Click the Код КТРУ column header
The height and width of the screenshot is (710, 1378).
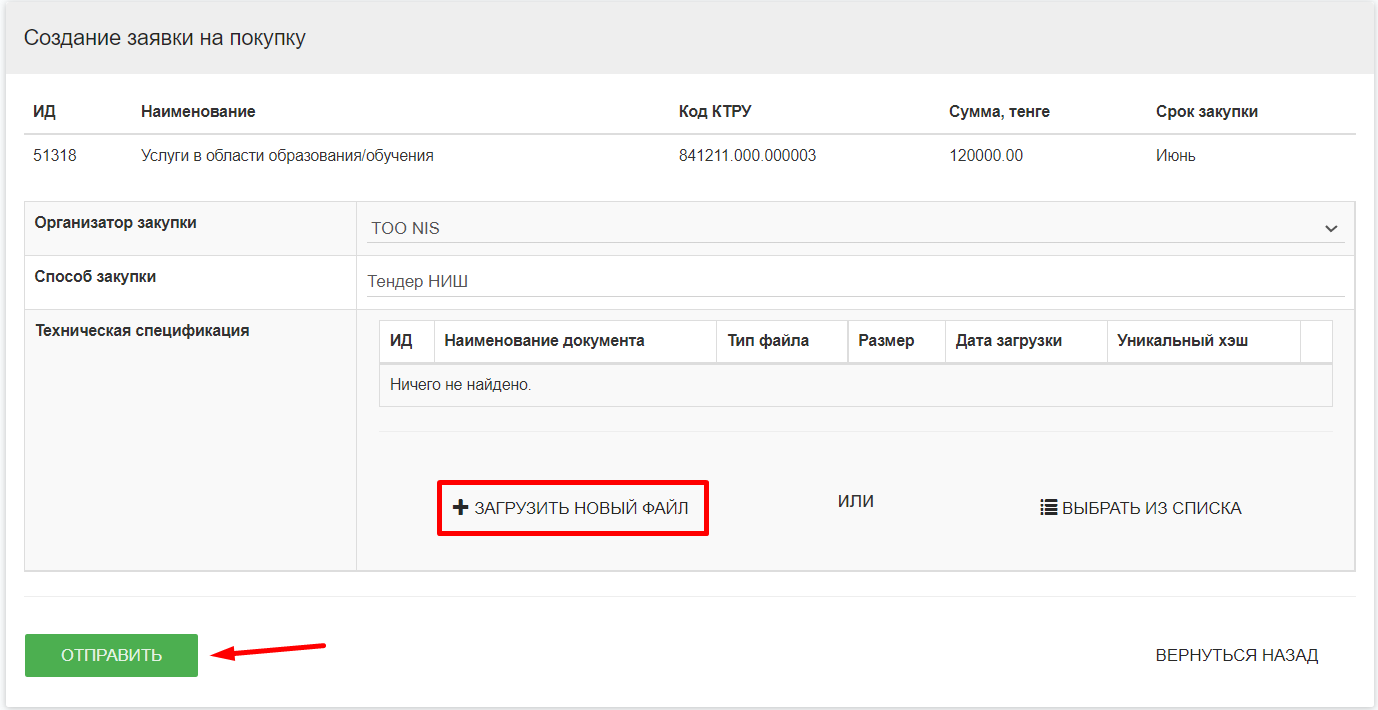(714, 112)
